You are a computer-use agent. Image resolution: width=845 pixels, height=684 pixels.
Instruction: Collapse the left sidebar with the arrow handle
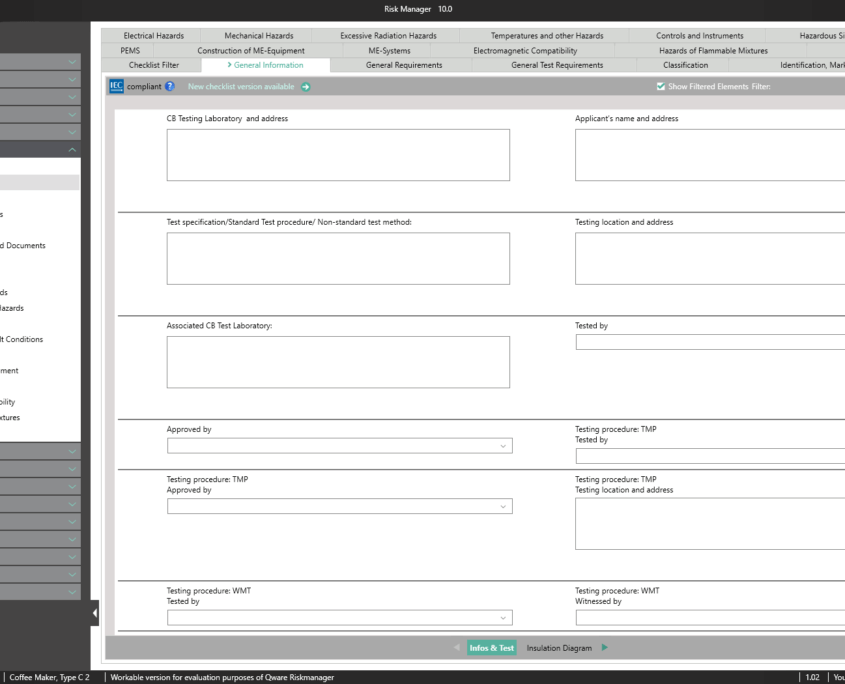pyautogui.click(x=96, y=613)
